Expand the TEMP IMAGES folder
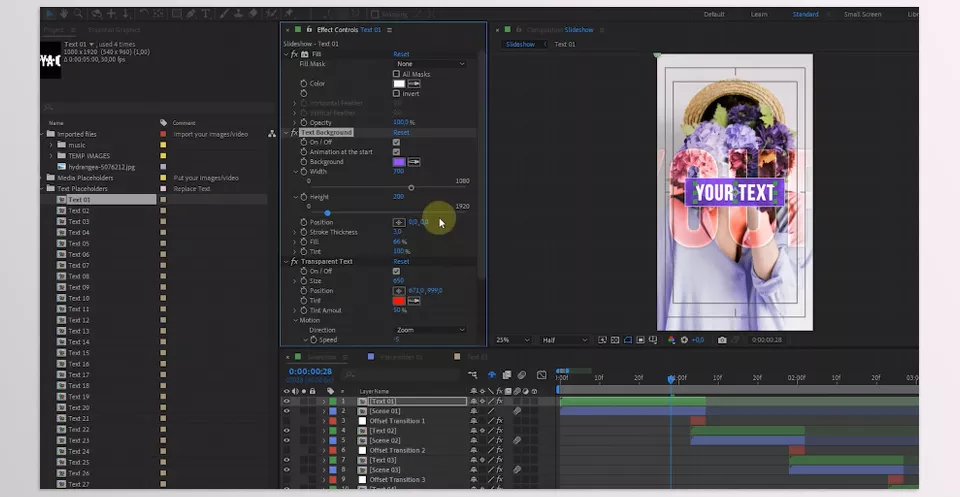This screenshot has width=960, height=497. pyautogui.click(x=51, y=156)
